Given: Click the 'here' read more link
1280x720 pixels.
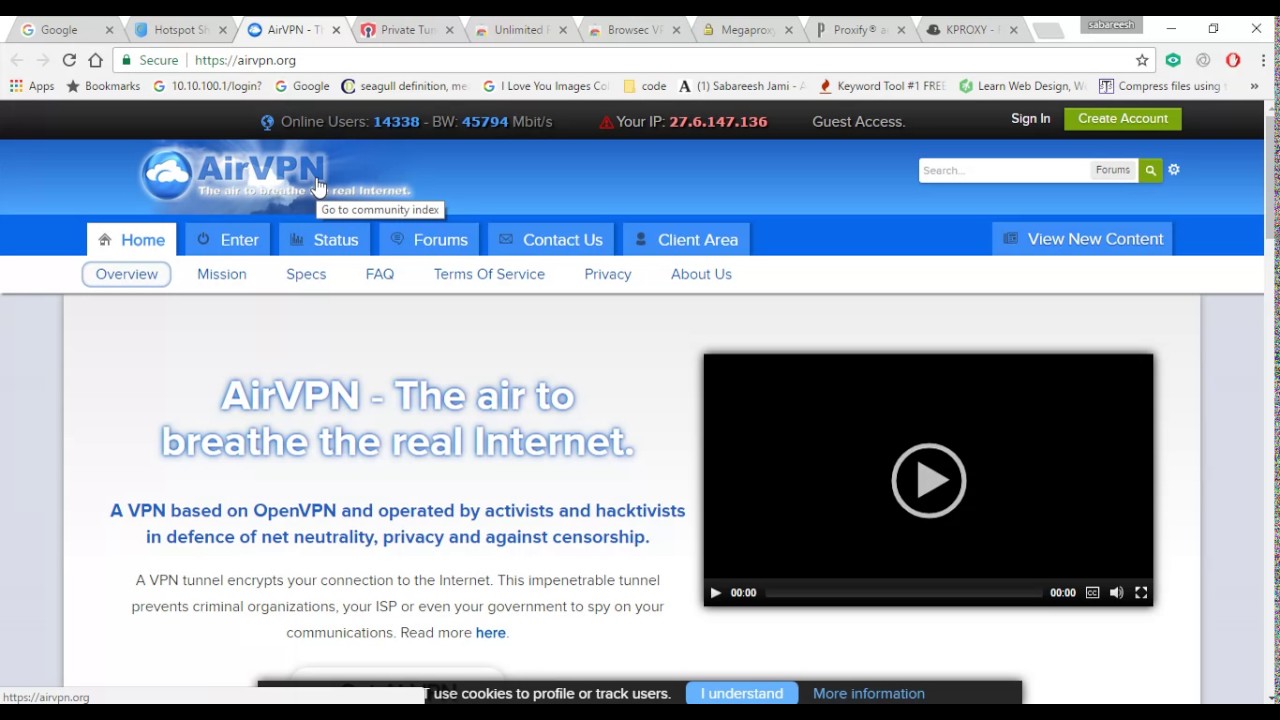Looking at the screenshot, I should (x=490, y=632).
